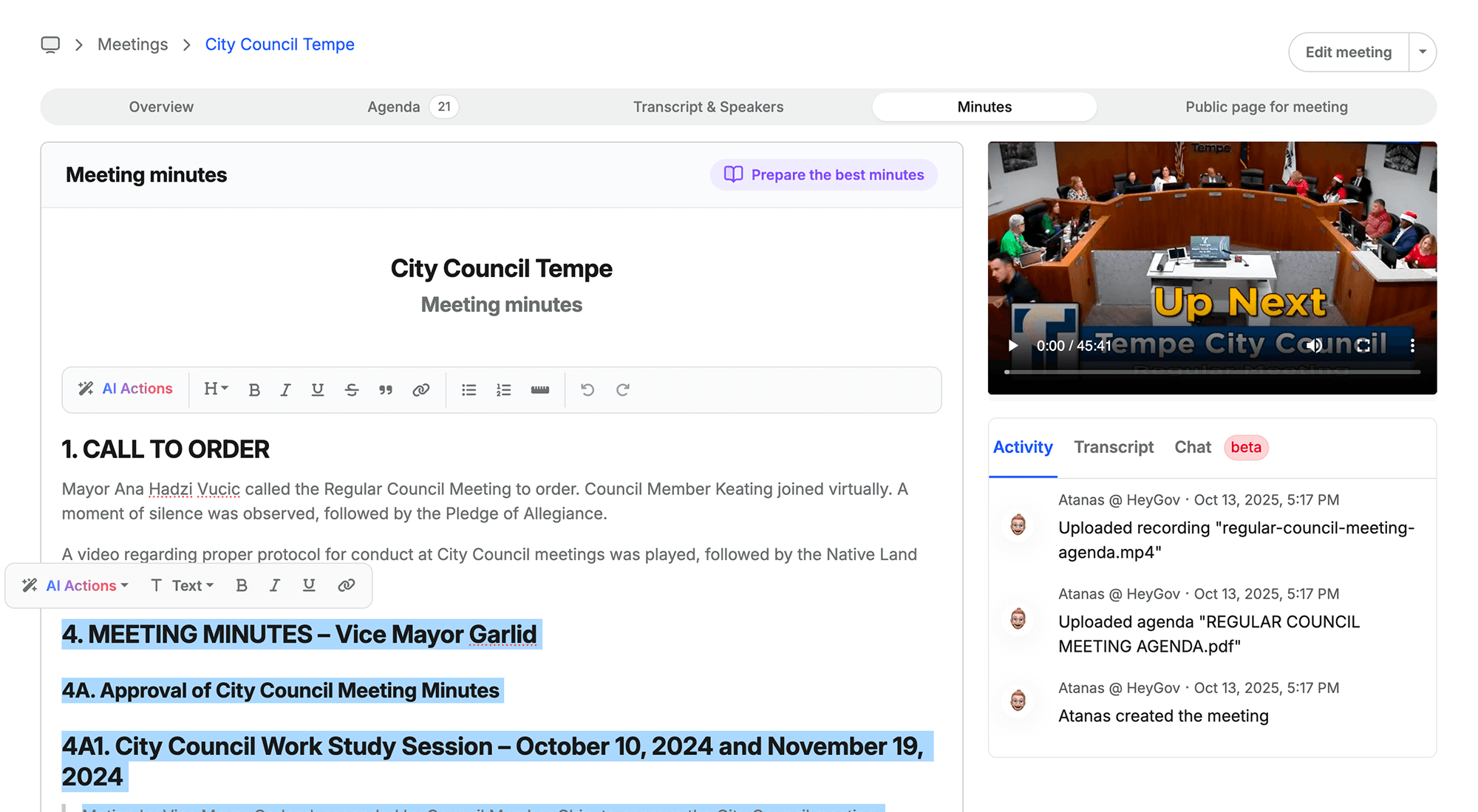Redo edit in minutes editor
This screenshot has height=812, width=1478.
pyautogui.click(x=622, y=389)
